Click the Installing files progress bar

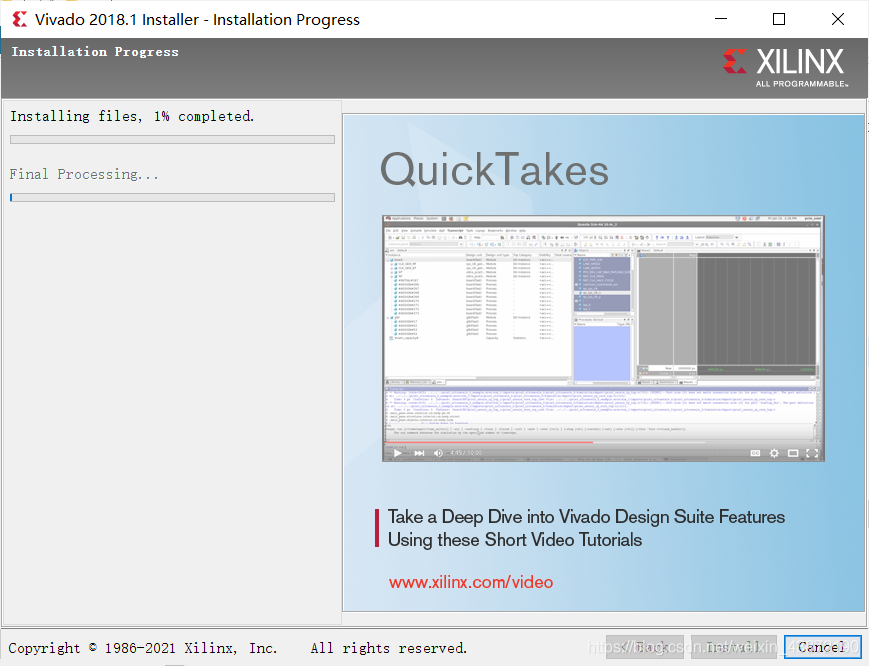click(x=172, y=140)
